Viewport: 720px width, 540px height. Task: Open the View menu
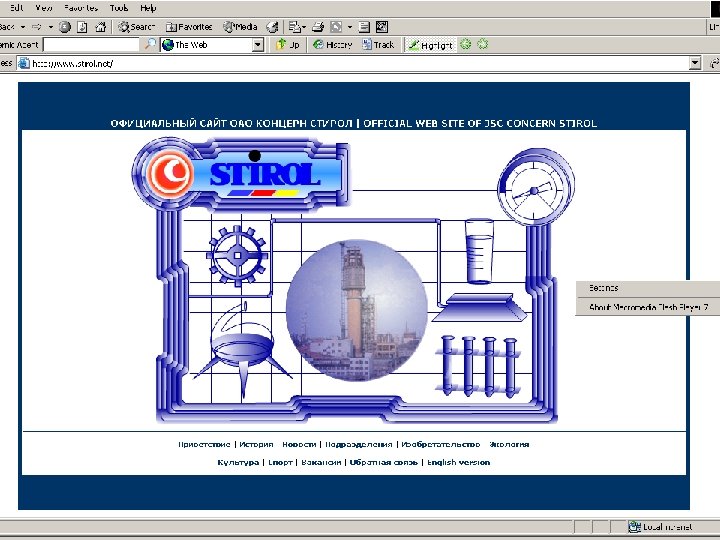[x=44, y=8]
